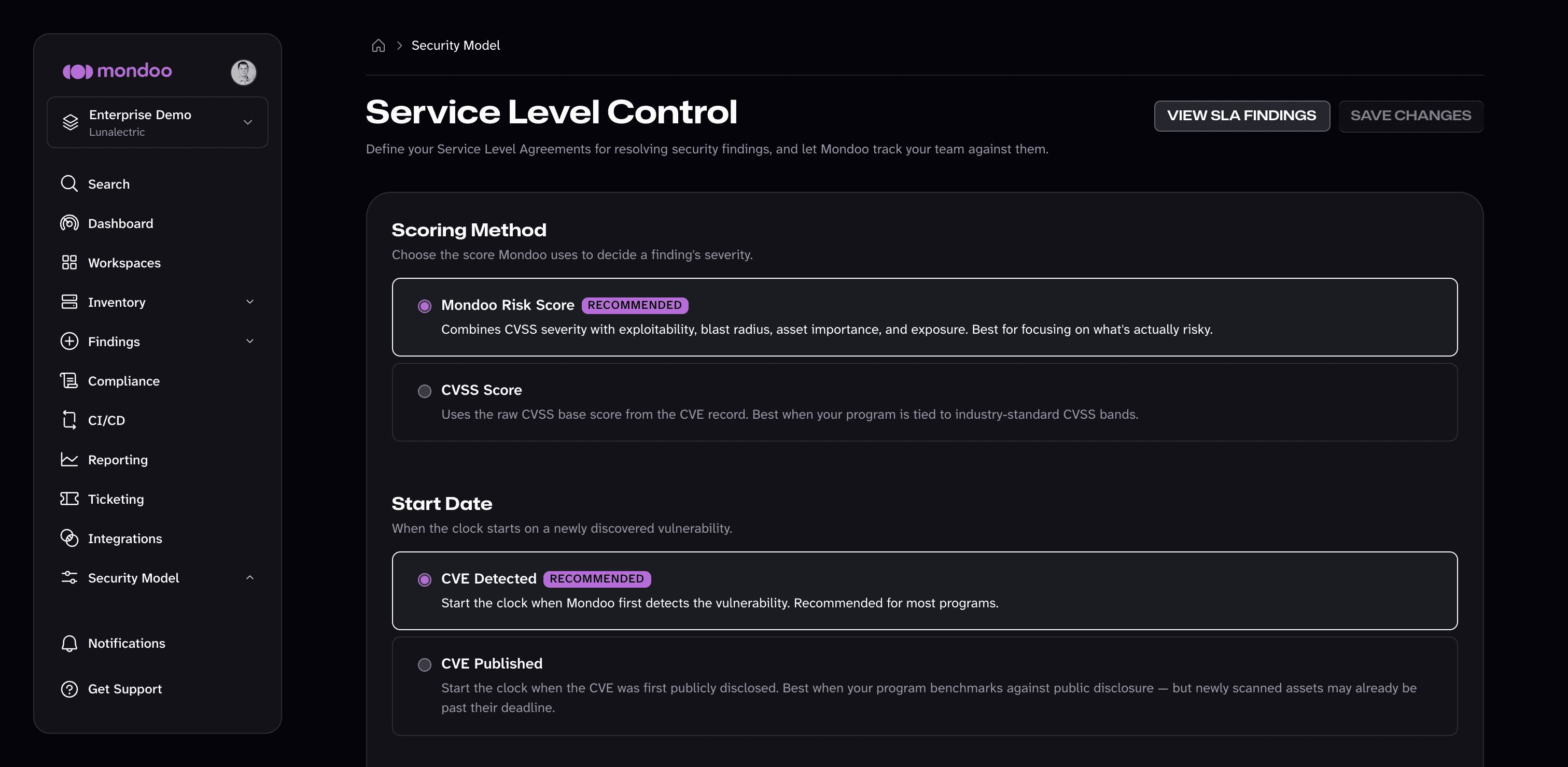Click the layers icon beside Enterprise Demo
Screen dimensions: 1568x767
(x=71, y=122)
